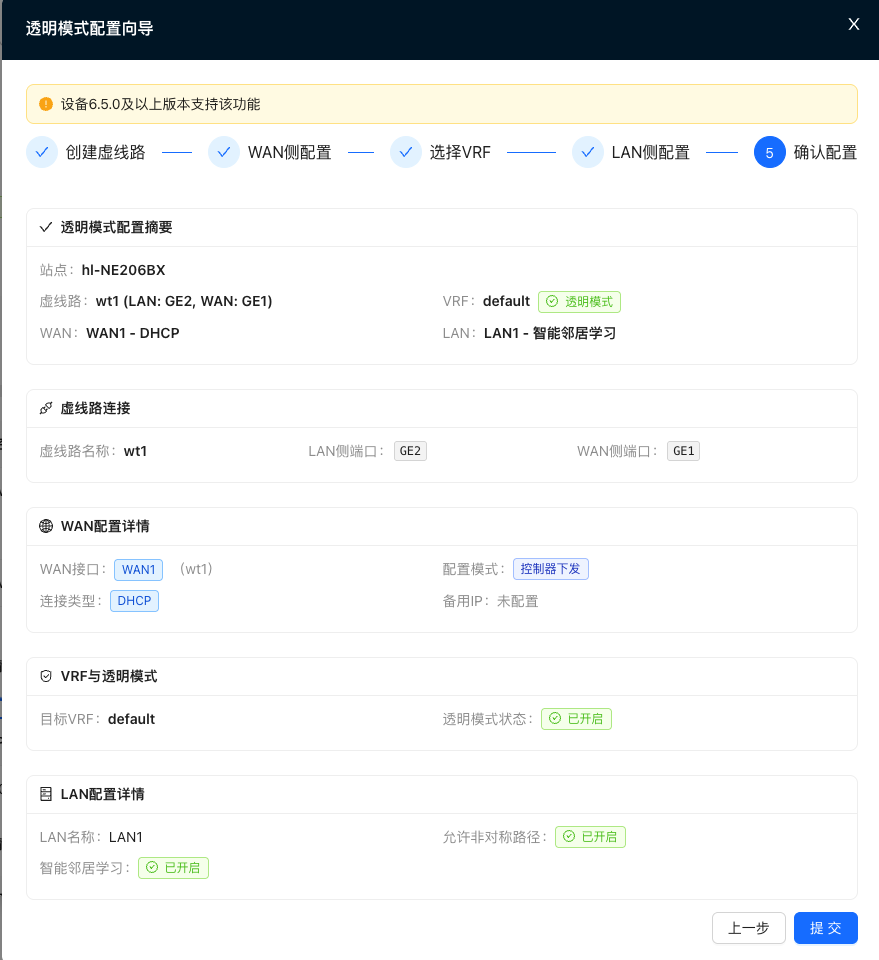Click the DHCP connection type tag
The height and width of the screenshot is (960, 879).
pyautogui.click(x=134, y=601)
